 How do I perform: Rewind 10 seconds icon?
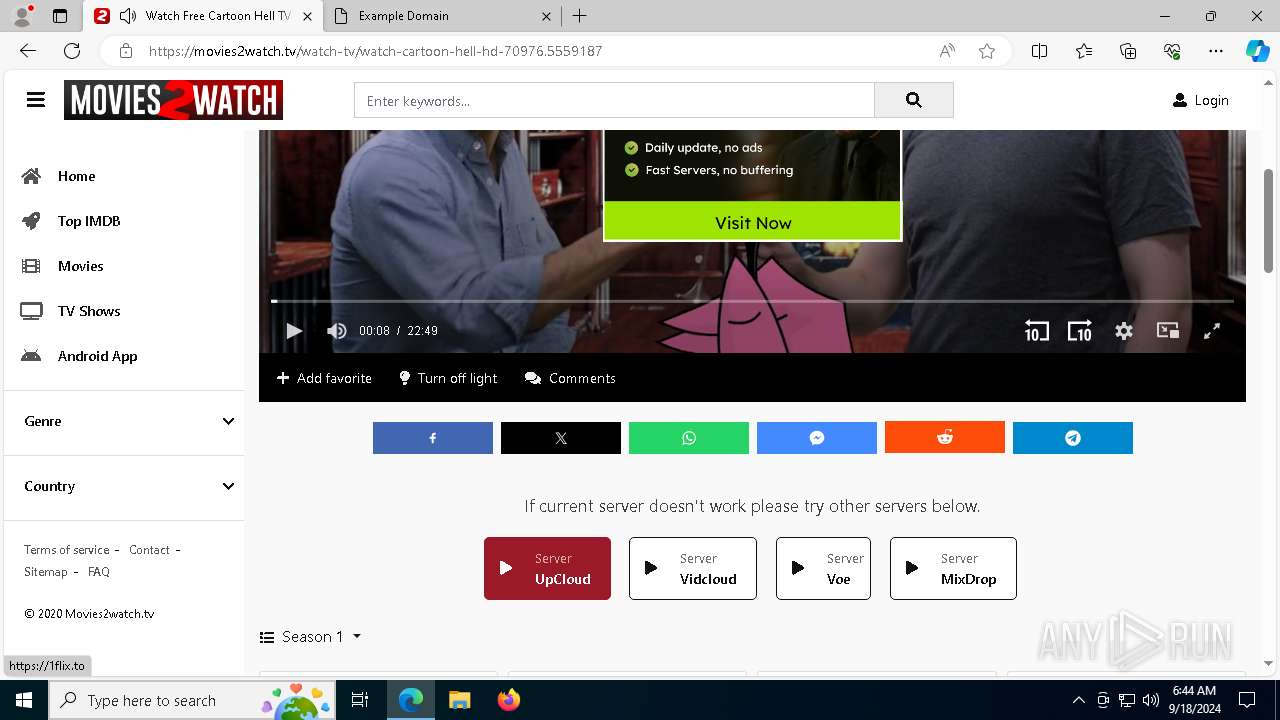coord(1037,331)
